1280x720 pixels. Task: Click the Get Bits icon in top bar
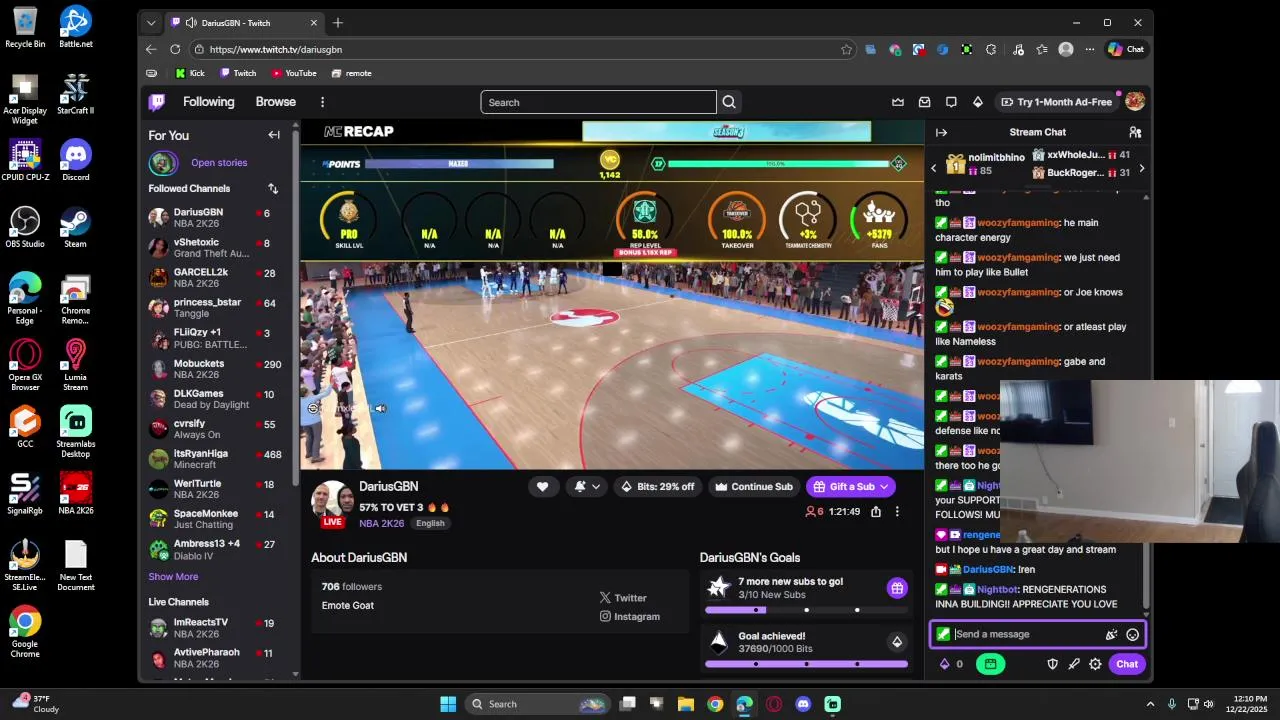(x=978, y=102)
